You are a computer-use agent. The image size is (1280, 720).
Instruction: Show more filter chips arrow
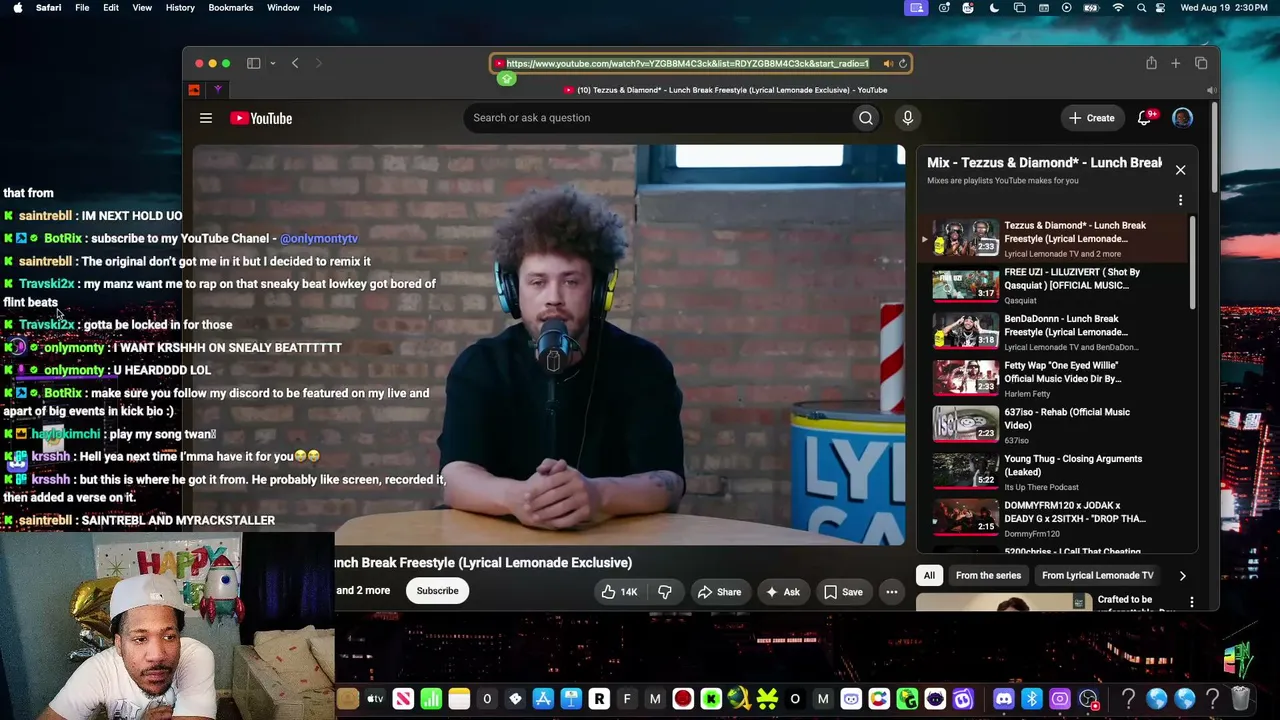pyautogui.click(x=1182, y=575)
